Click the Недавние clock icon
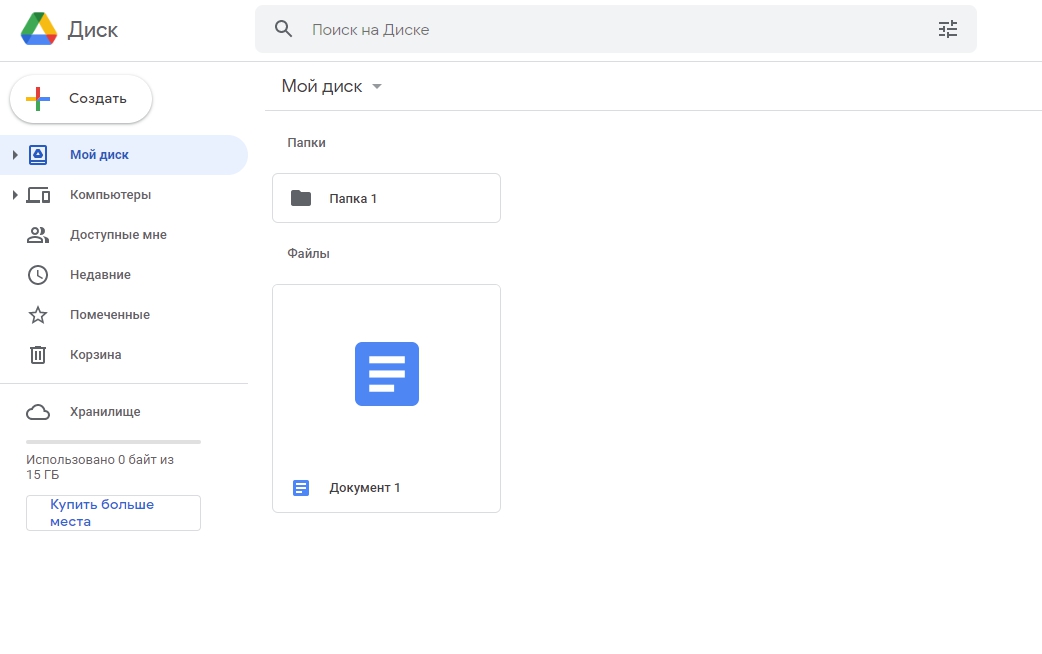1042x654 pixels. tap(38, 274)
